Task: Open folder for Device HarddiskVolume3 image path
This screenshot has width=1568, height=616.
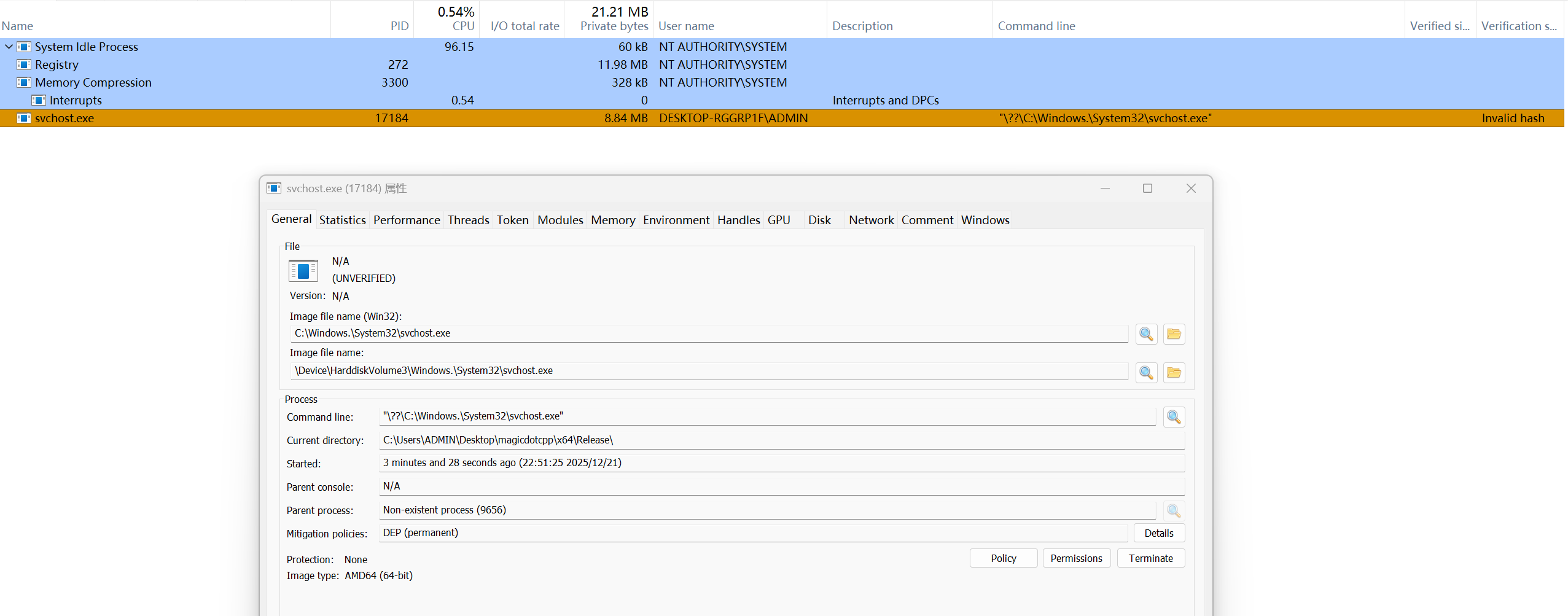Action: (1174, 372)
